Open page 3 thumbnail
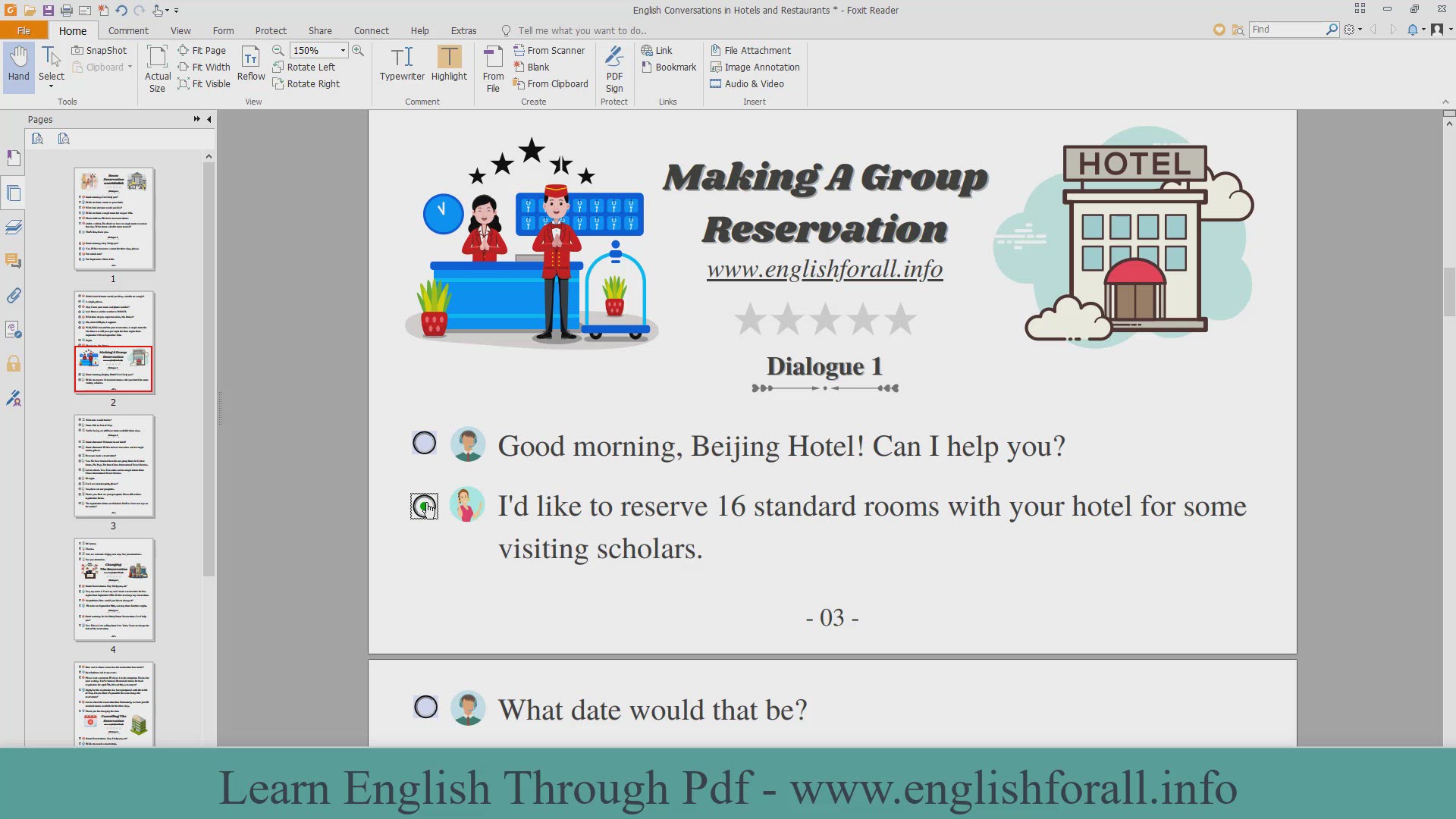The height and width of the screenshot is (819, 1456). pos(115,466)
